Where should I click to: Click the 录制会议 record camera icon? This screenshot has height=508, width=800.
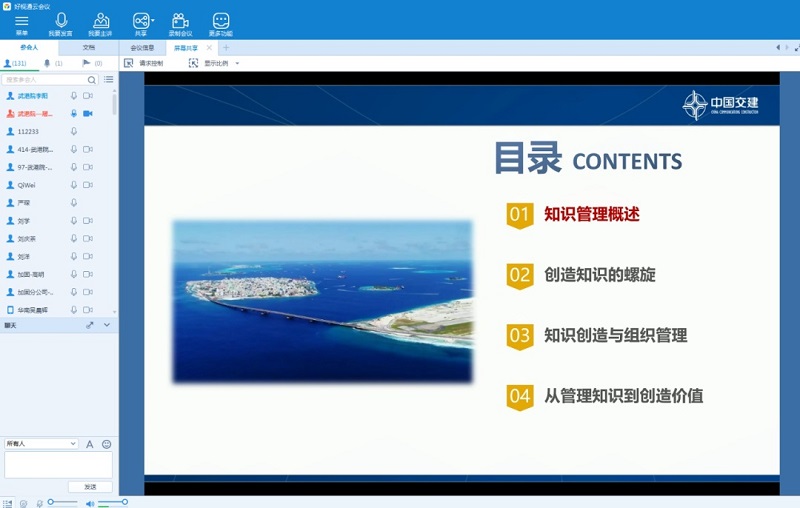[x=180, y=22]
